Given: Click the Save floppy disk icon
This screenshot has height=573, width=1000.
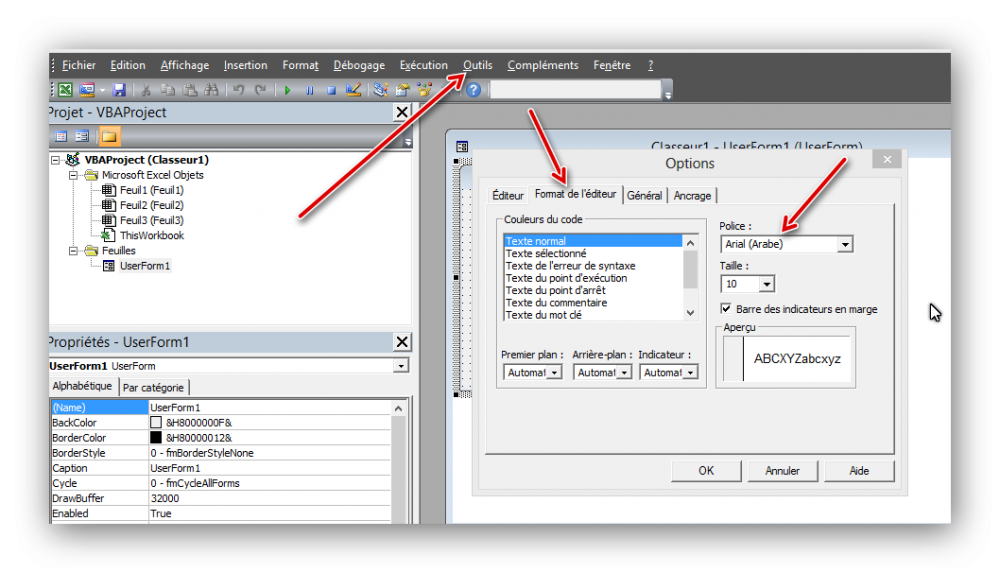Looking at the screenshot, I should click(119, 90).
